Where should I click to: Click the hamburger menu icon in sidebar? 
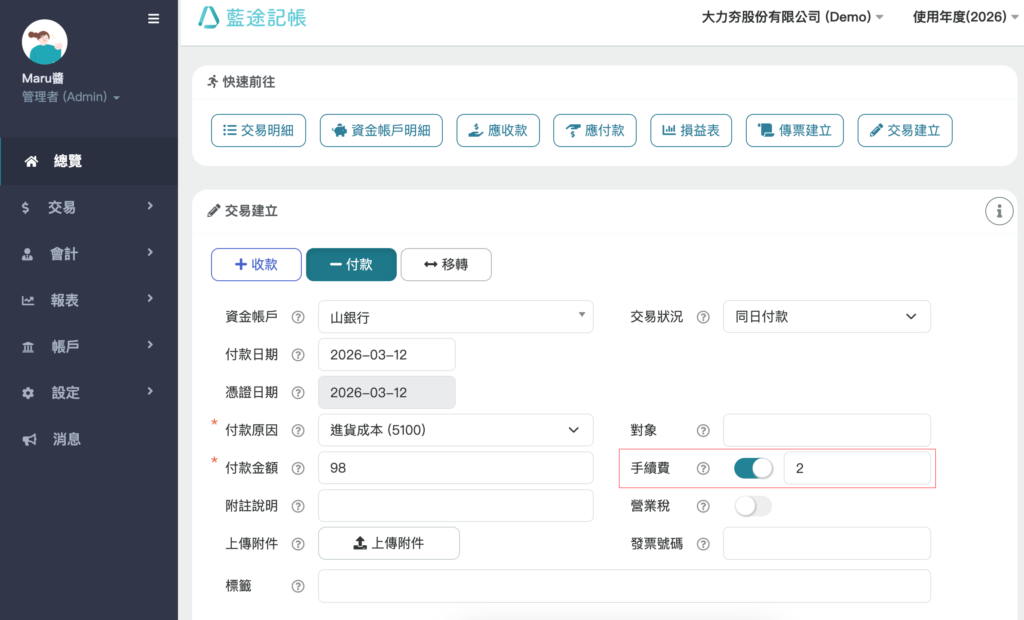coord(153,18)
